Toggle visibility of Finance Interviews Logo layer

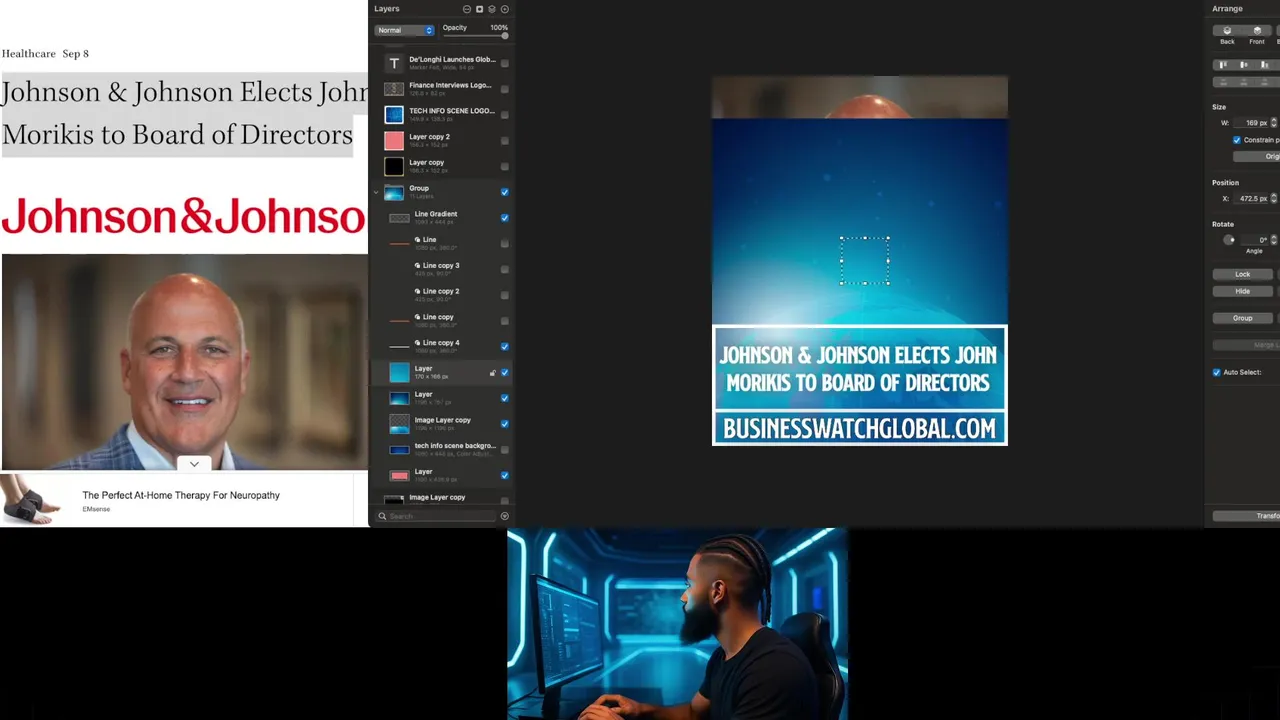pos(504,89)
